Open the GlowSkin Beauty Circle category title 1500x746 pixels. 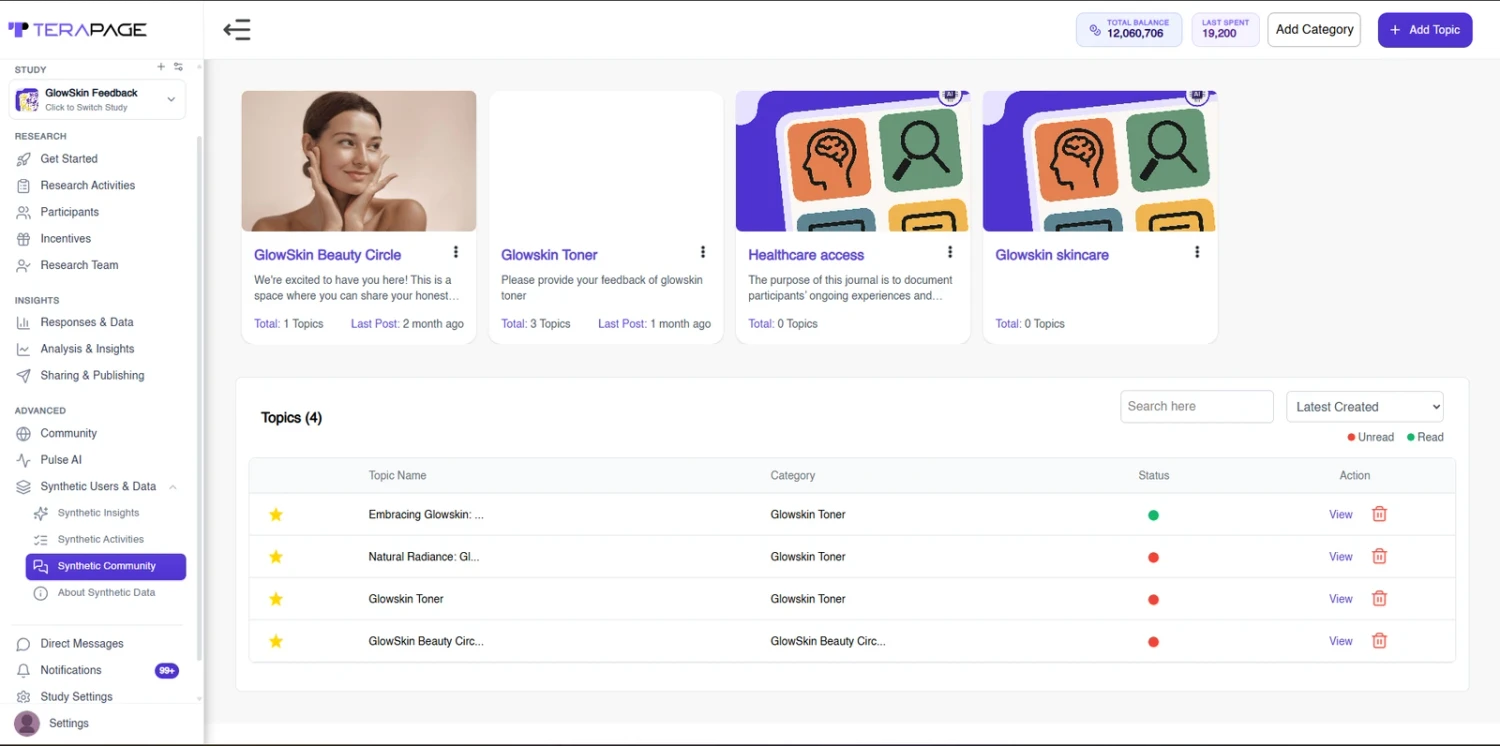click(327, 255)
